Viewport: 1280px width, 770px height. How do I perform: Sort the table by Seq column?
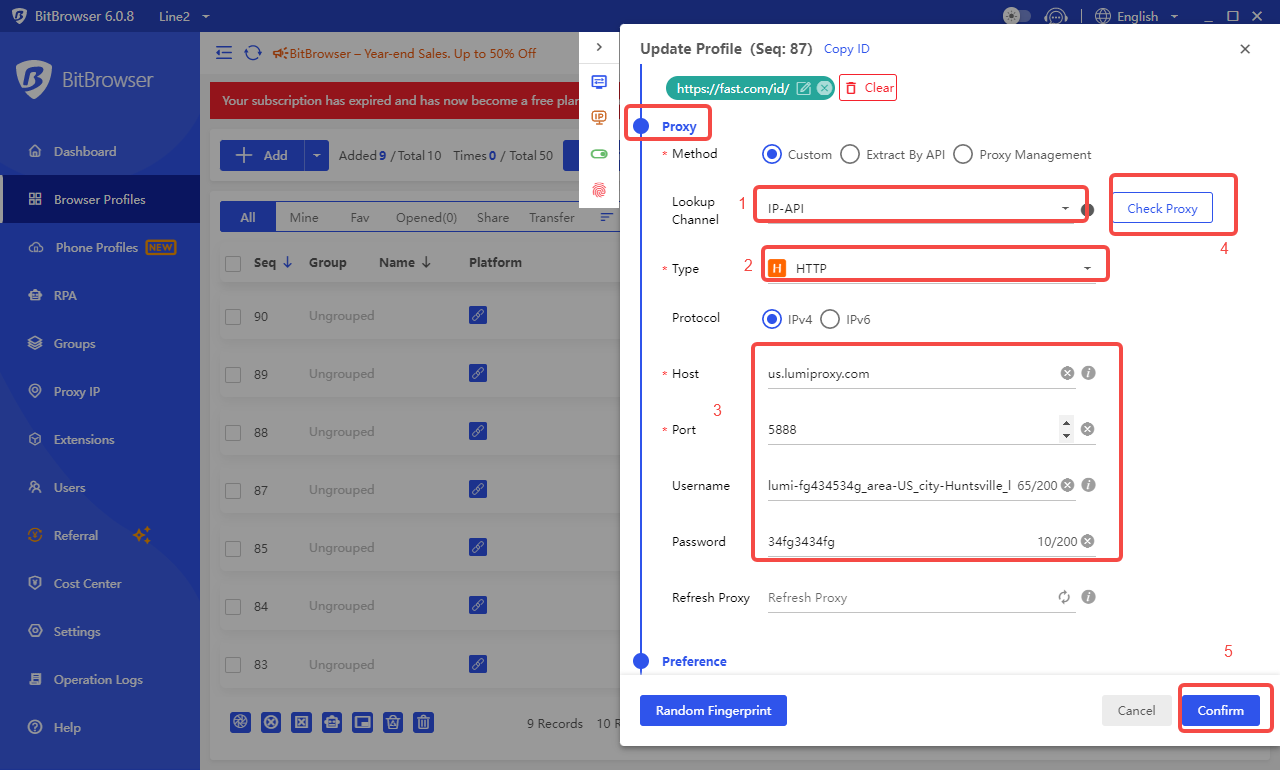pos(273,262)
